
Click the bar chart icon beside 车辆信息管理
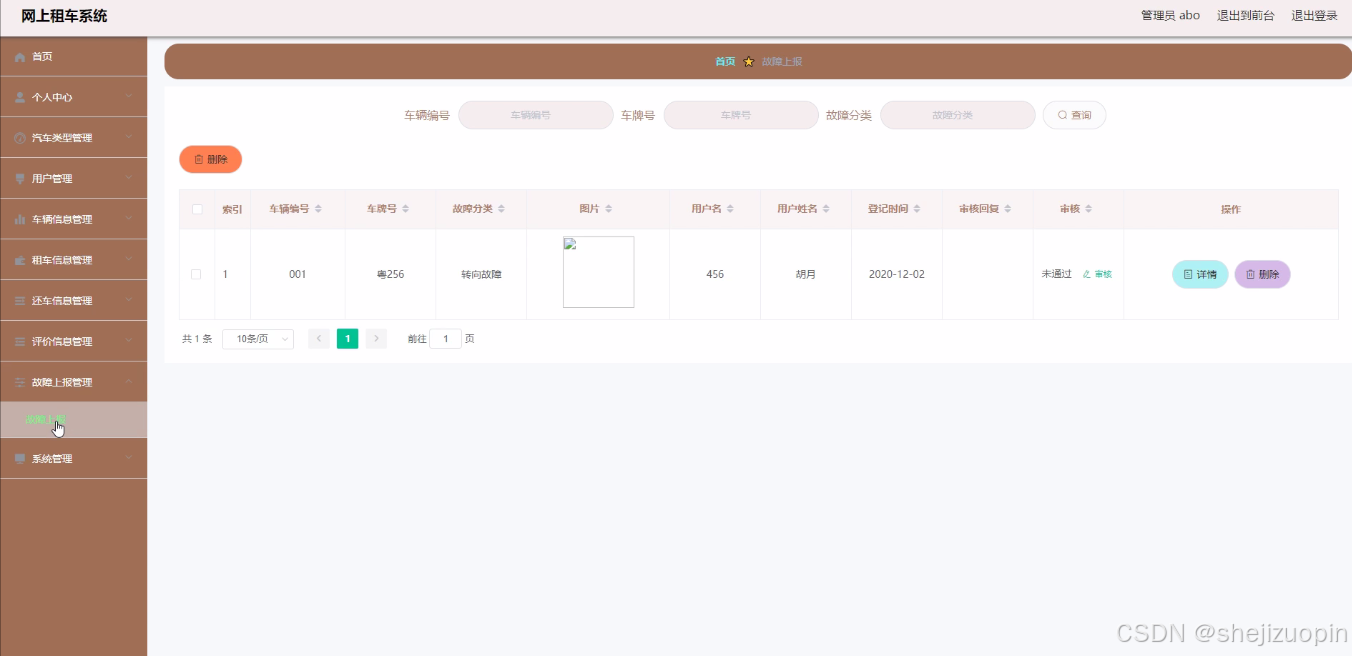coord(20,219)
